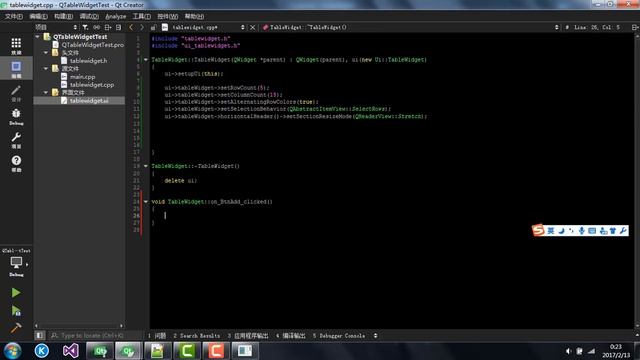Screen dimensions: 640x360
Task: Open the Sogou toolbar wrench settings icon
Action: pos(623,231)
